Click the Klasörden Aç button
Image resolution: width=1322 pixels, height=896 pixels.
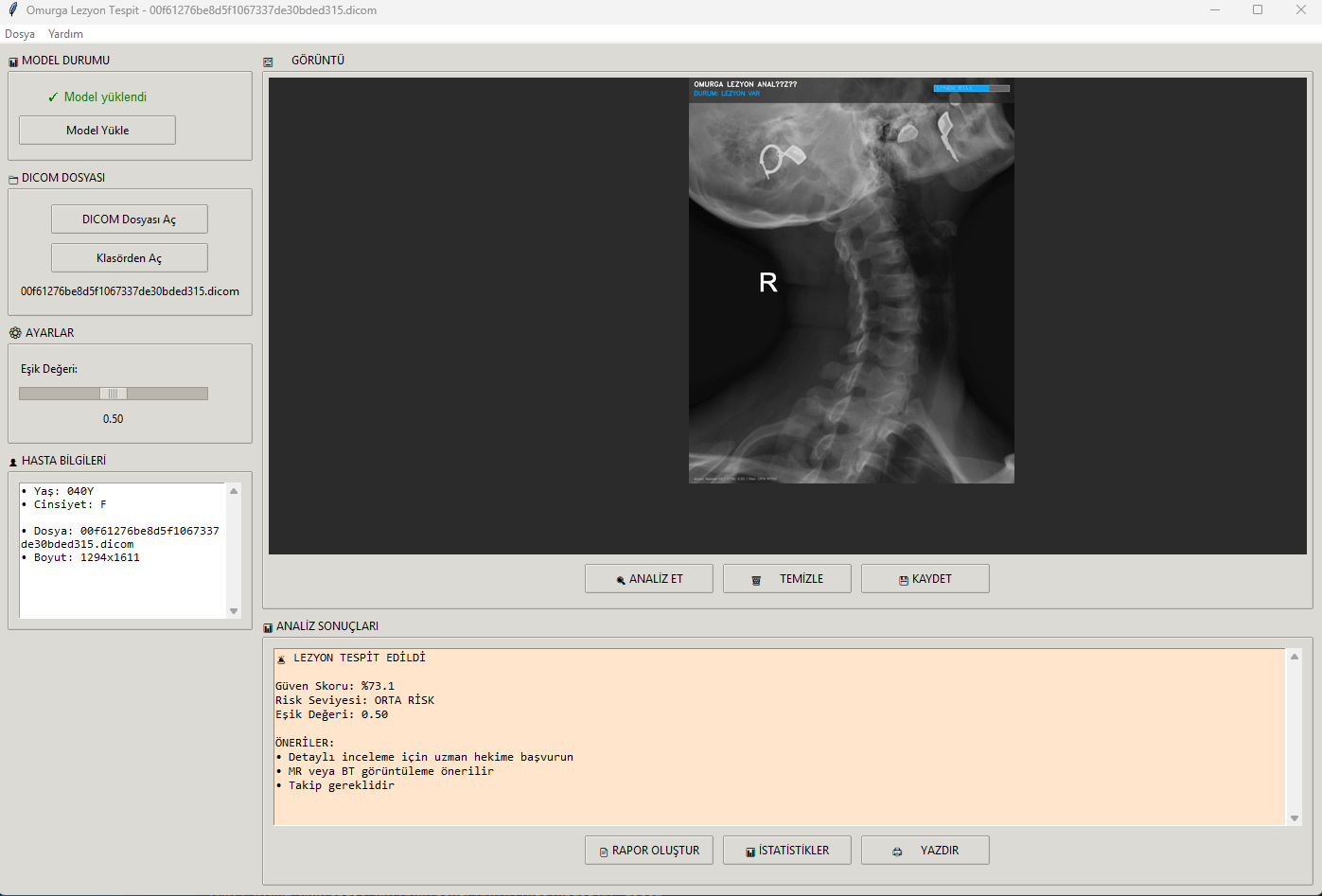click(x=130, y=258)
